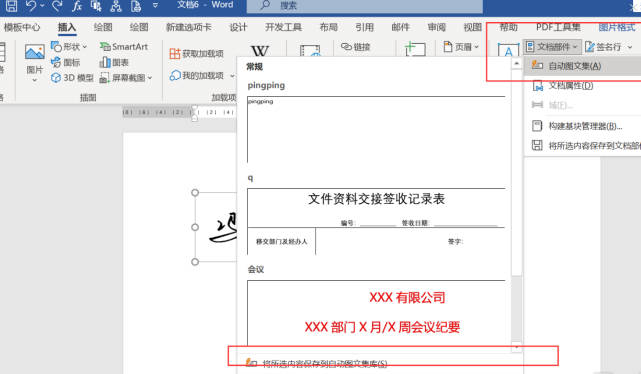Expand the arrow under 图片

35,80
